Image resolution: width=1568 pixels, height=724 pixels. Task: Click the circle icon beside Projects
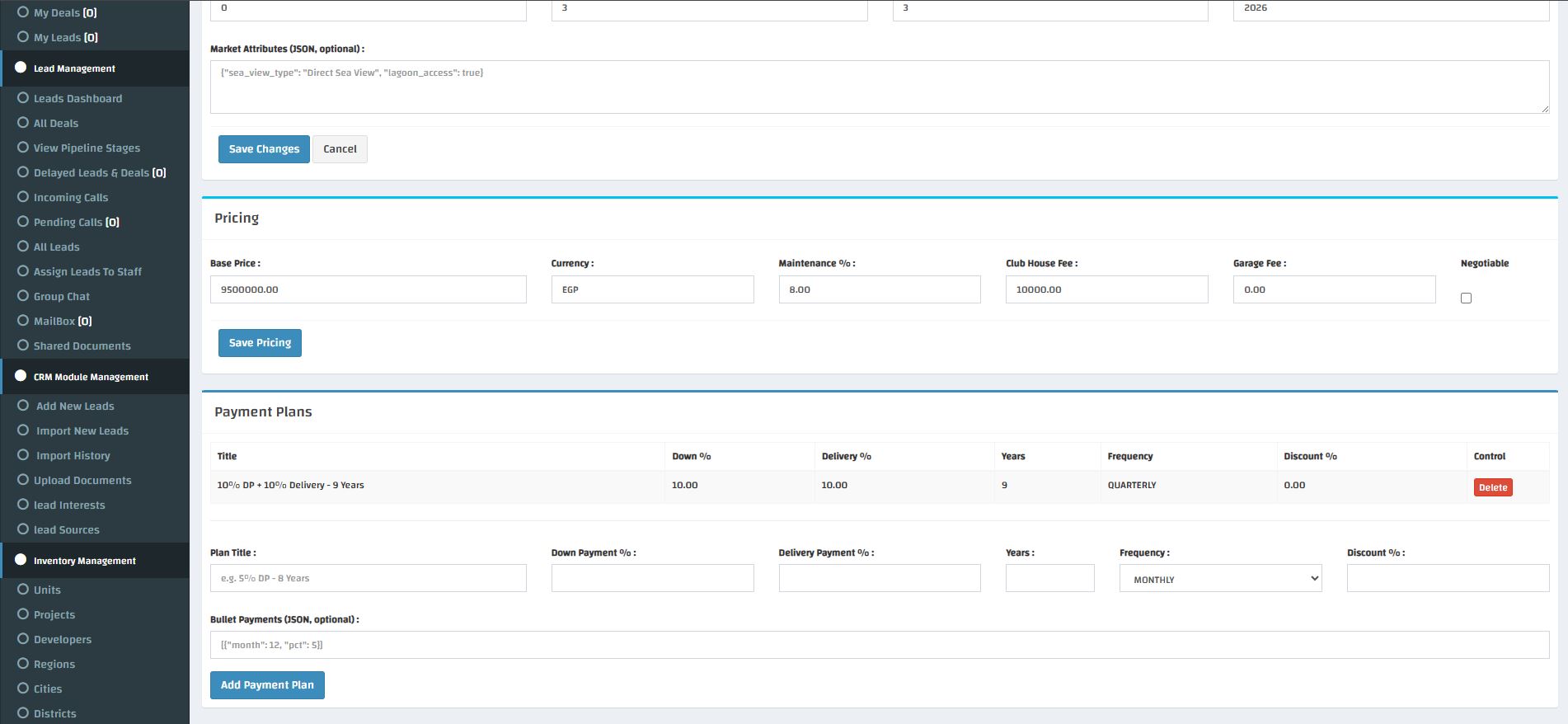[x=23, y=614]
